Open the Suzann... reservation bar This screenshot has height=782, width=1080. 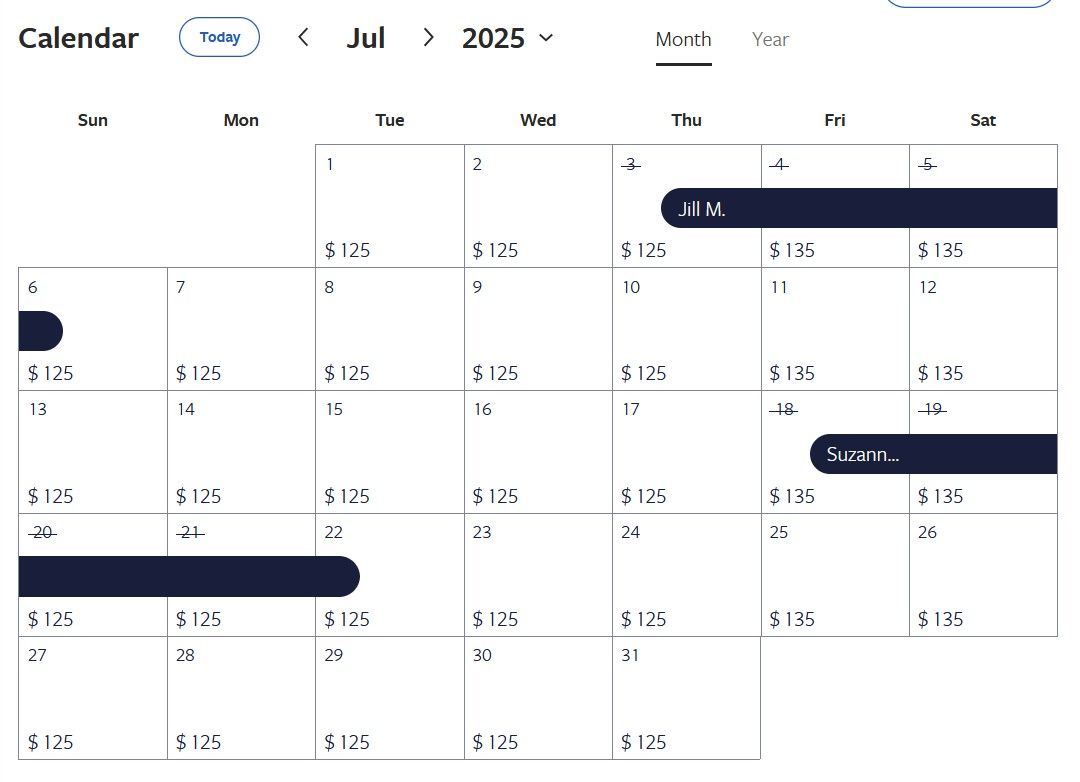[x=933, y=454]
